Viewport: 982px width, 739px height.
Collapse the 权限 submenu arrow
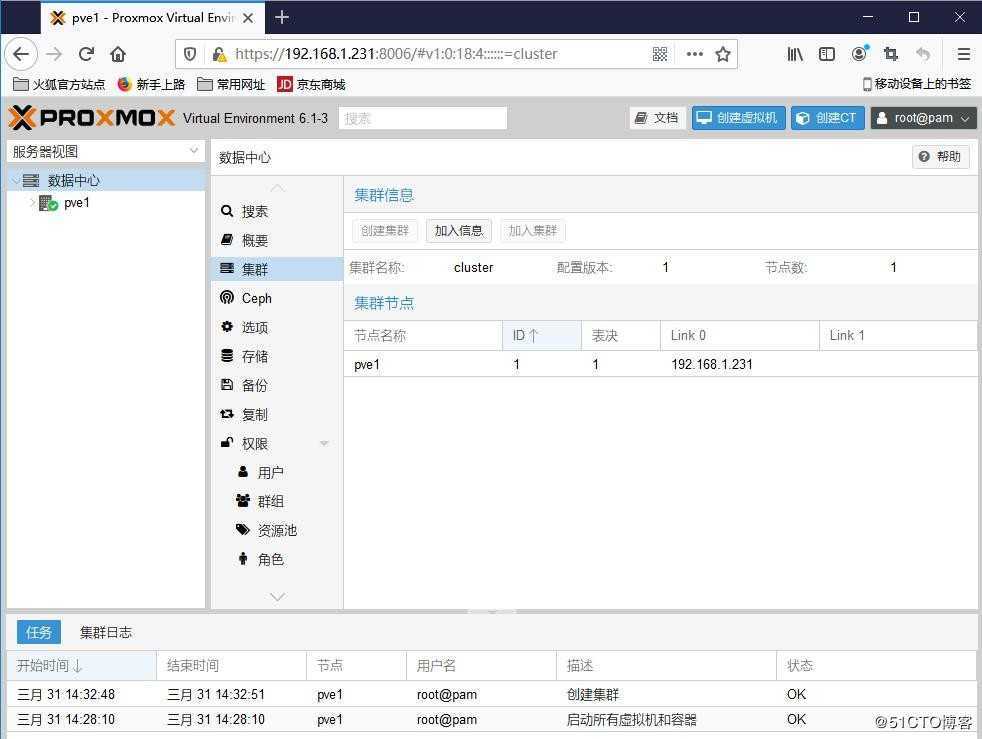coord(324,443)
